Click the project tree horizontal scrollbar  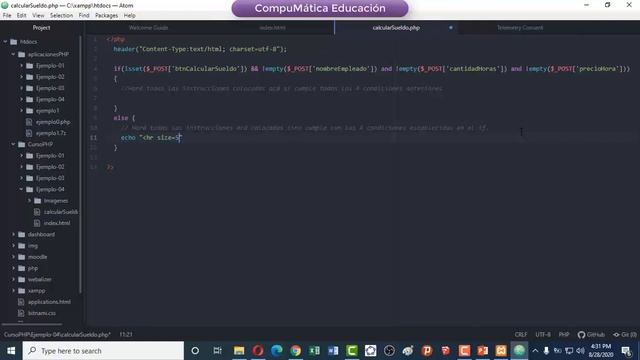click(x=32, y=324)
